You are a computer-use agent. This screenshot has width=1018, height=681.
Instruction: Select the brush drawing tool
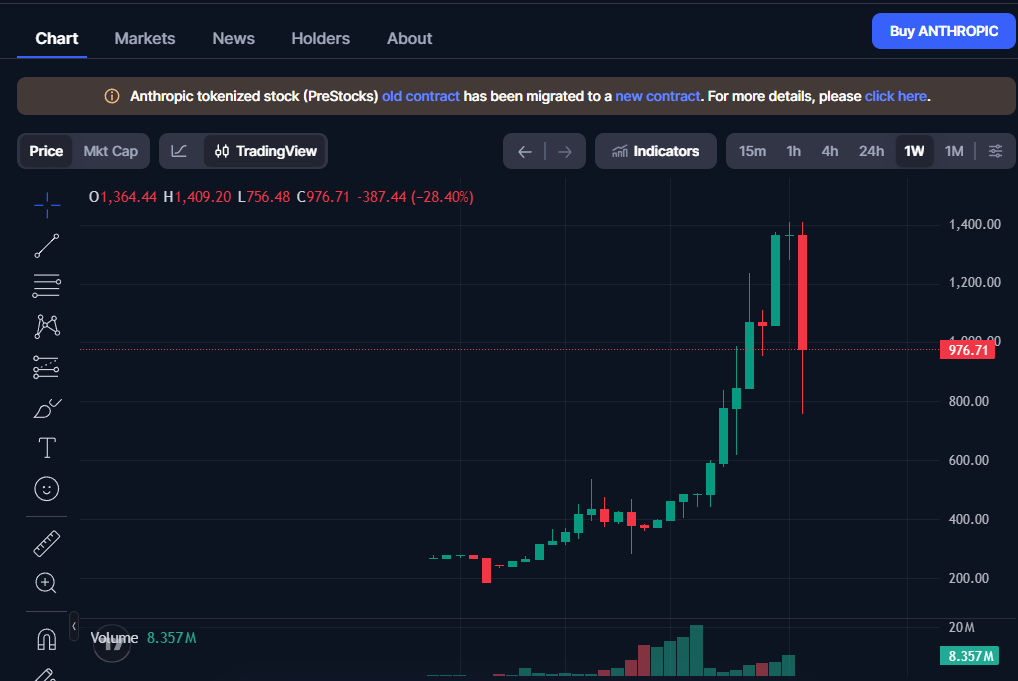coord(47,408)
